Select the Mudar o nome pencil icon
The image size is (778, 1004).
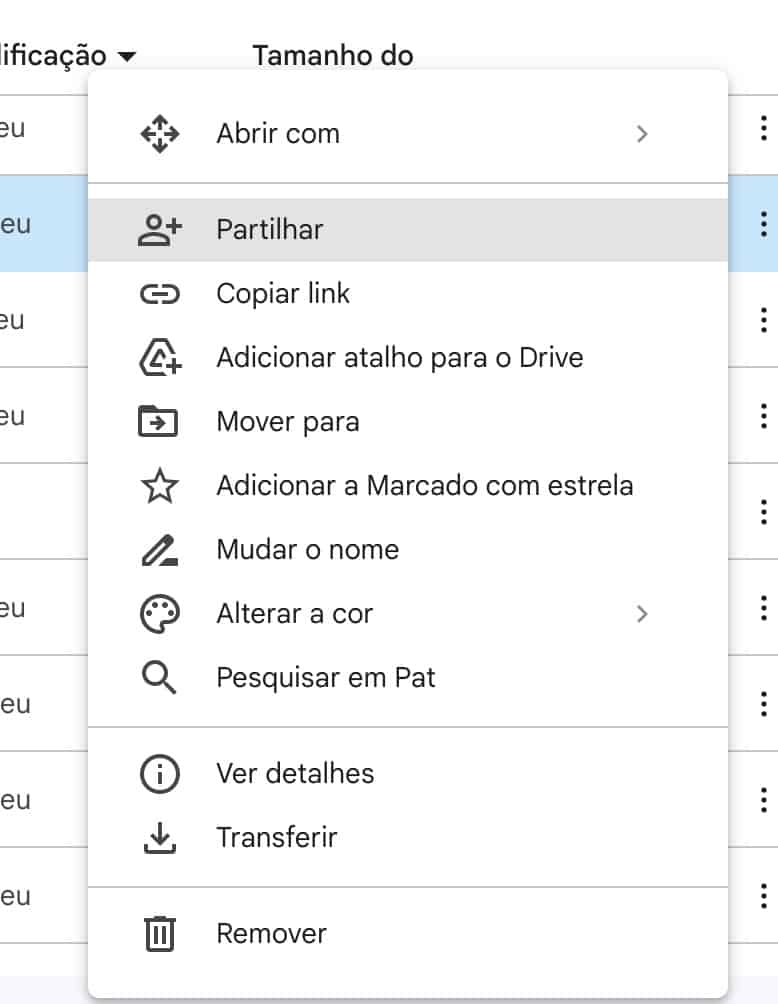point(159,549)
